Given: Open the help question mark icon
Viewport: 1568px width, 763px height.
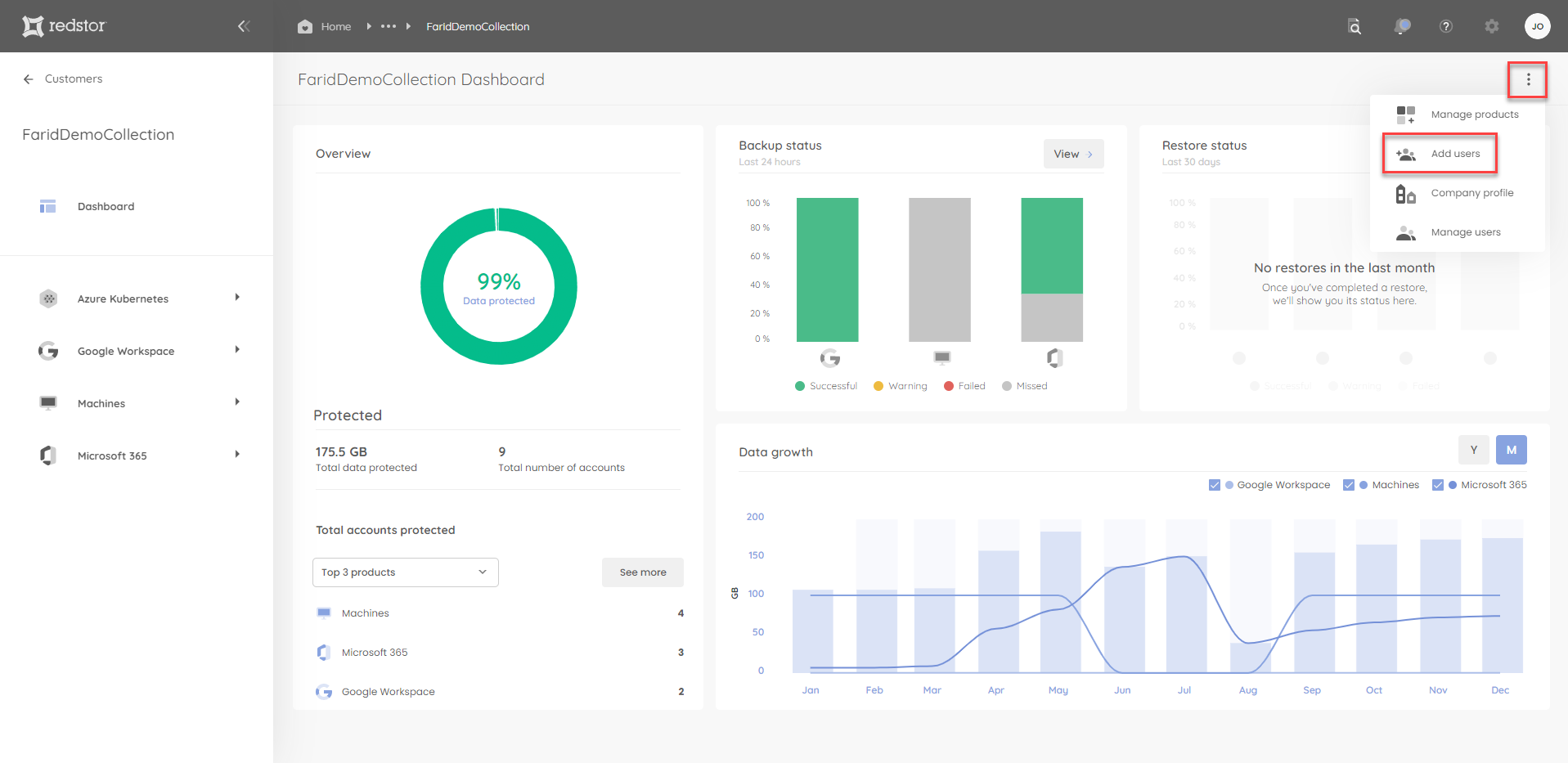Looking at the screenshot, I should click(1446, 26).
